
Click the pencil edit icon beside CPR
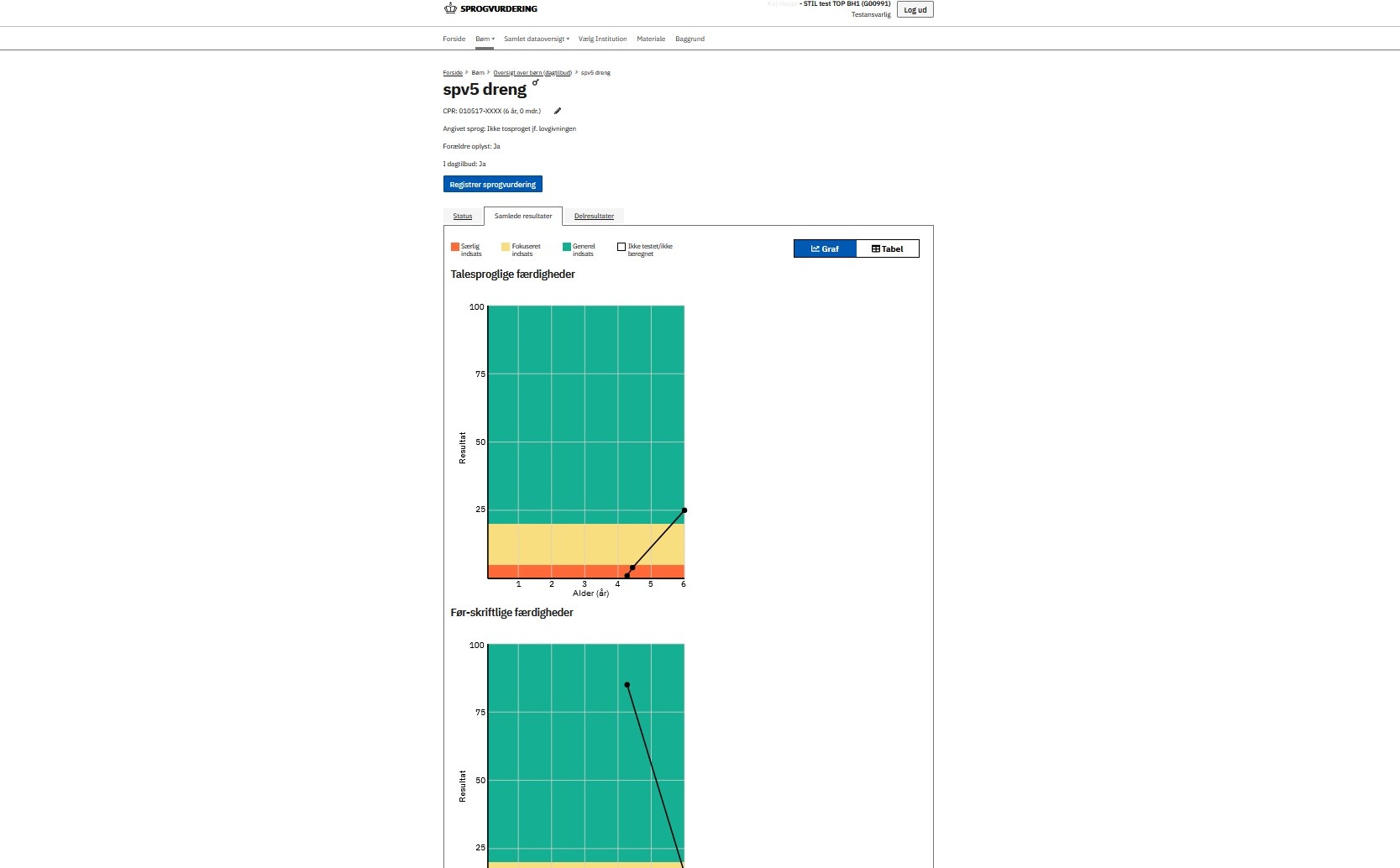pos(558,111)
